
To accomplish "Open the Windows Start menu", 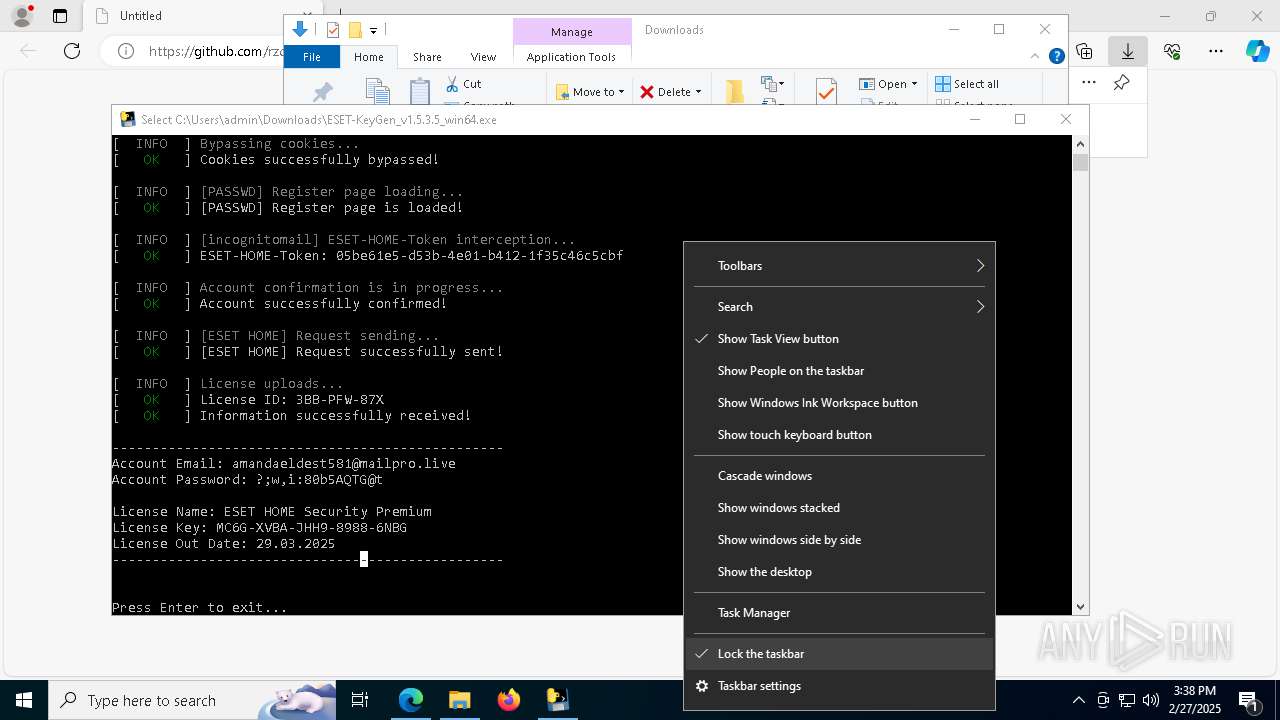I will [x=24, y=700].
